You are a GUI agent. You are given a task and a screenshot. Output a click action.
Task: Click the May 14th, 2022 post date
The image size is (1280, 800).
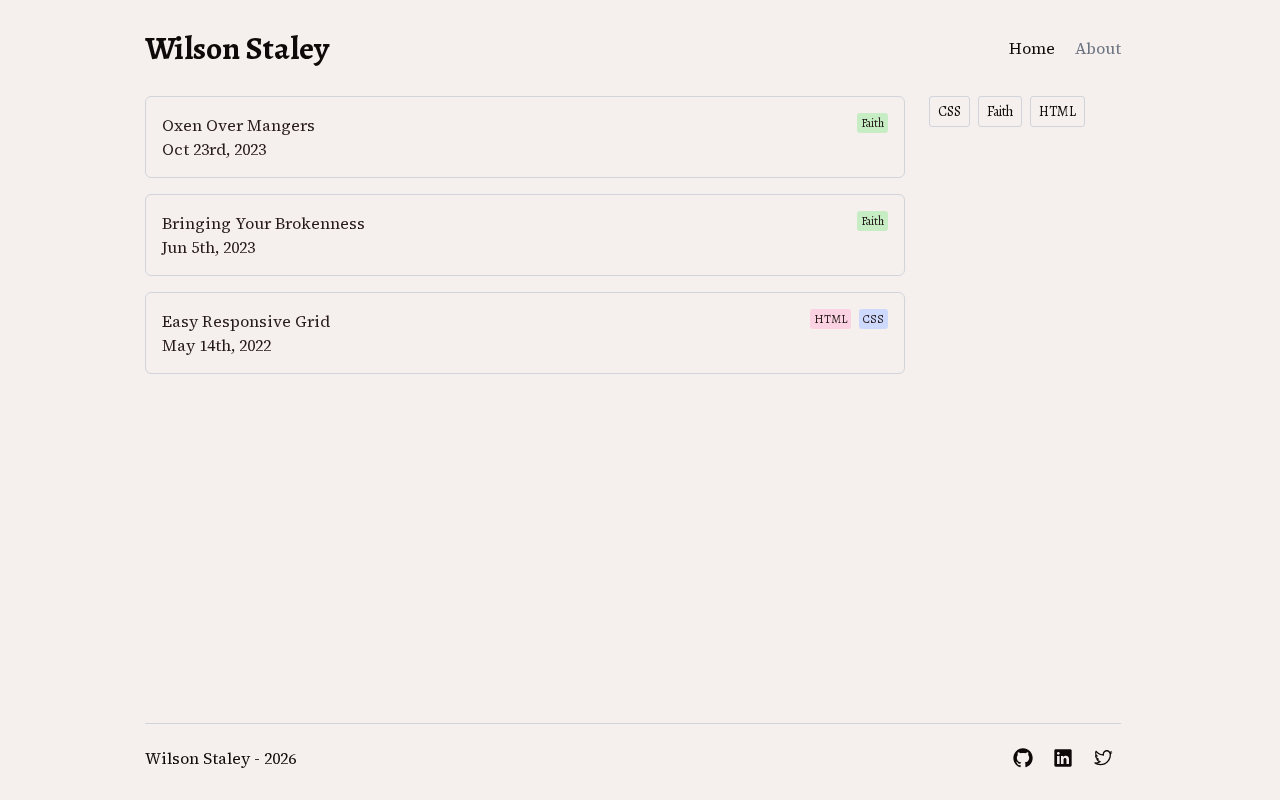coord(216,346)
